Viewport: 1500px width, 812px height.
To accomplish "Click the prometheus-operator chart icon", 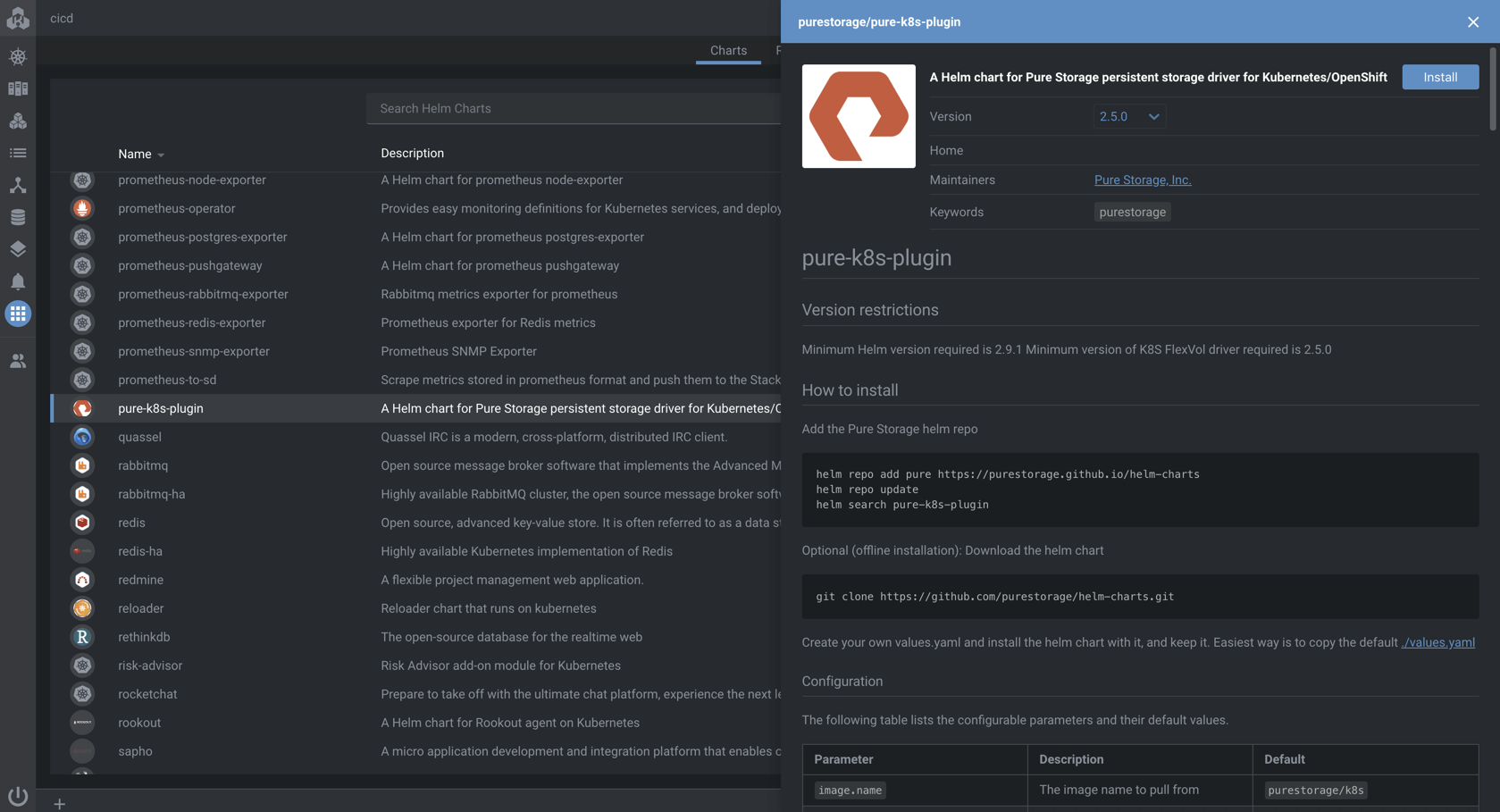I will point(82,208).
